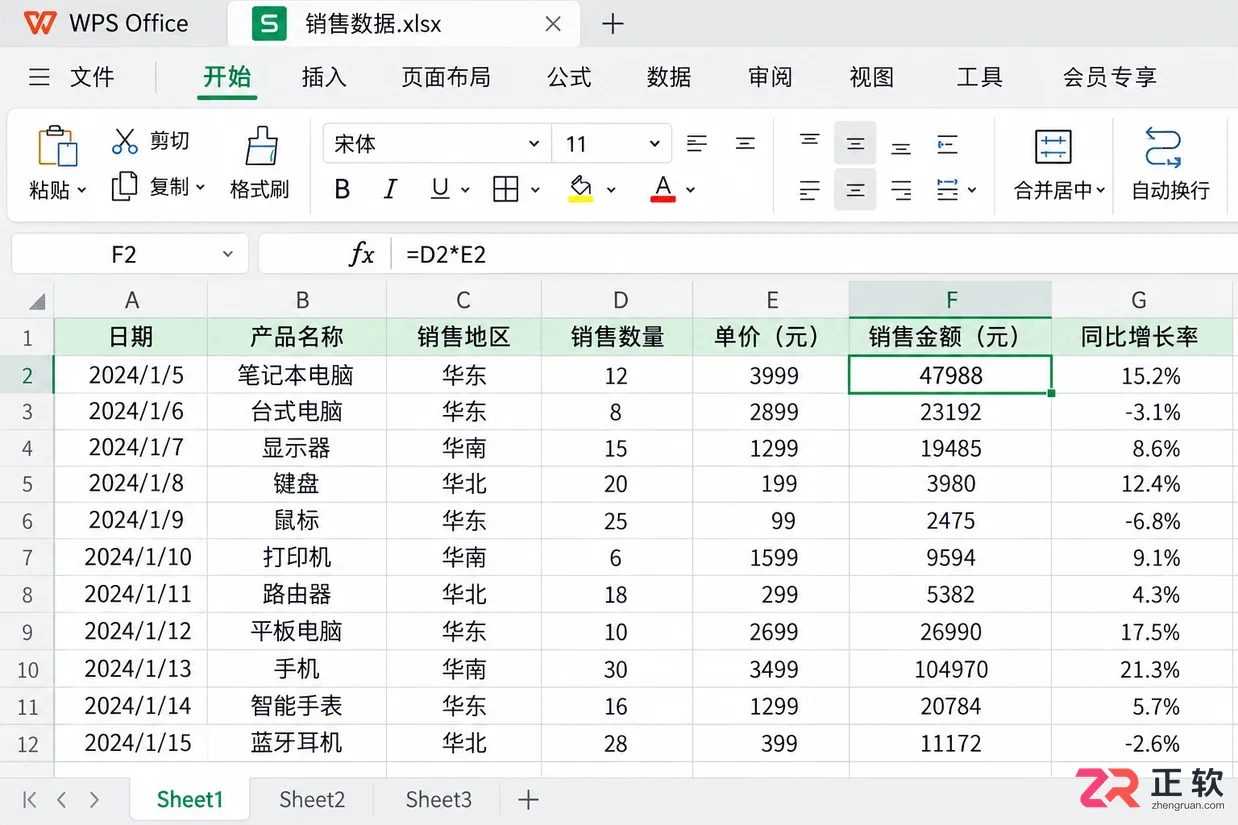This screenshot has width=1238, height=825.
Task: Expand the Paste (粘贴) dropdown arrow
Action: point(82,190)
